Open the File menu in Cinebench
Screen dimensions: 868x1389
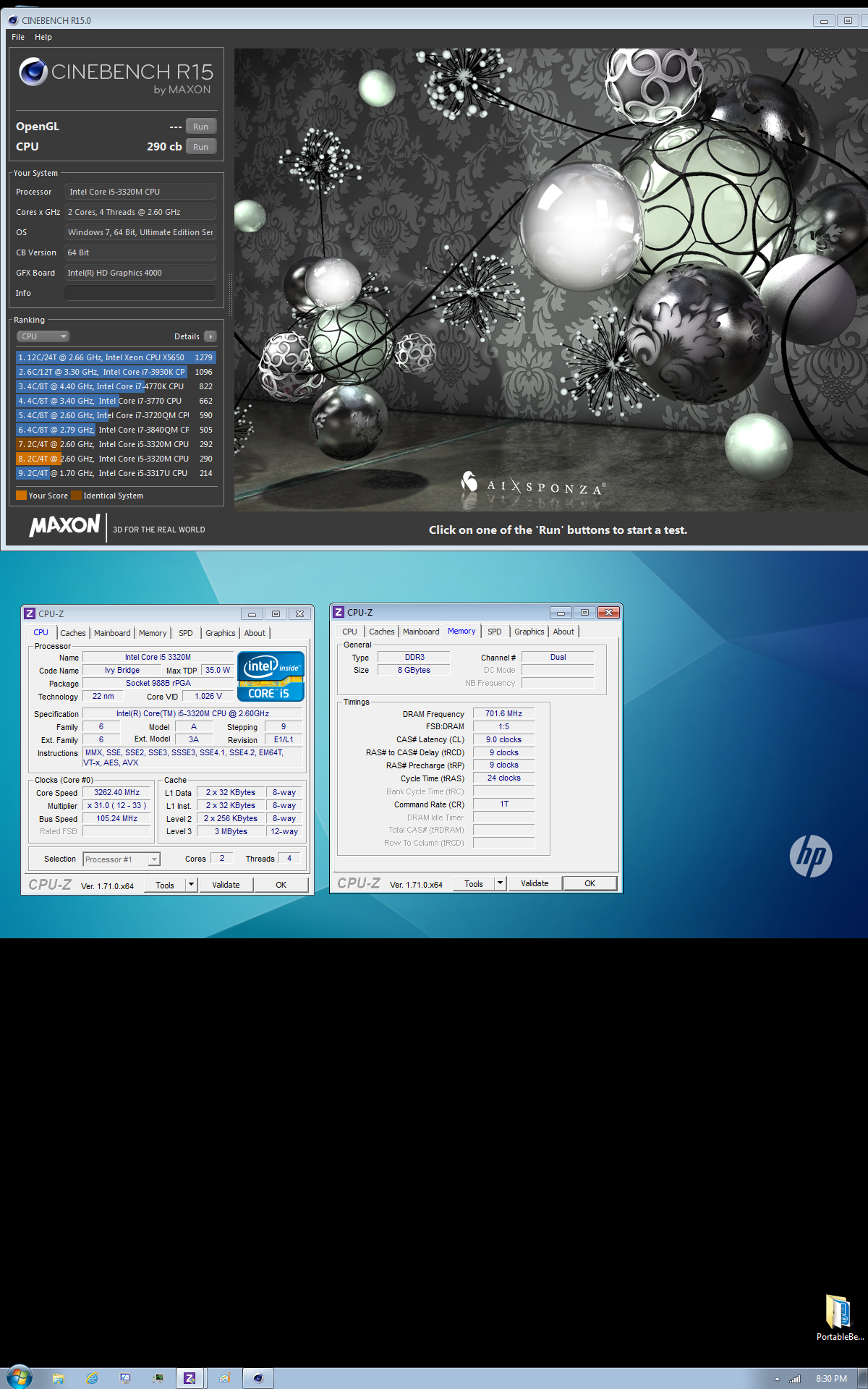tap(18, 37)
